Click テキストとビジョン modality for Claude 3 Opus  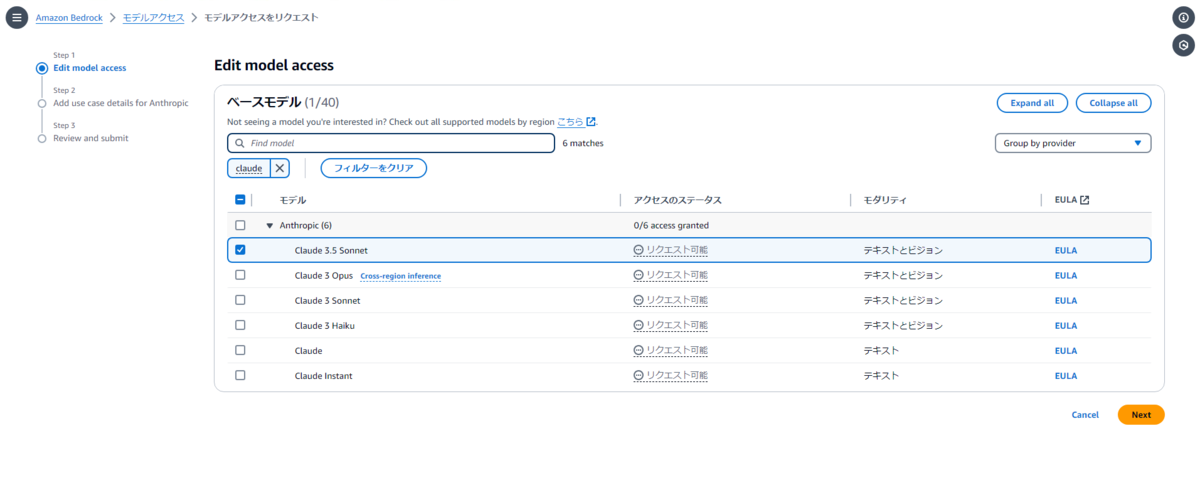click(x=903, y=275)
